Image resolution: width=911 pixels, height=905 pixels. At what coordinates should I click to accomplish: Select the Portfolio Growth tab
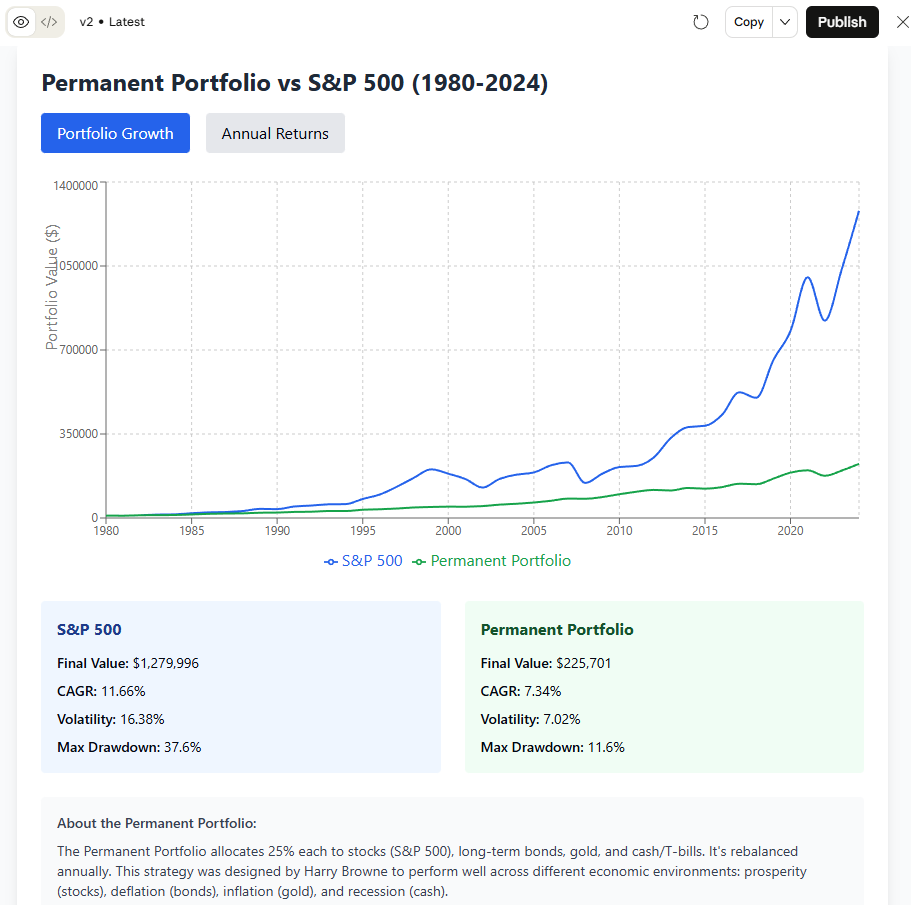coord(115,133)
